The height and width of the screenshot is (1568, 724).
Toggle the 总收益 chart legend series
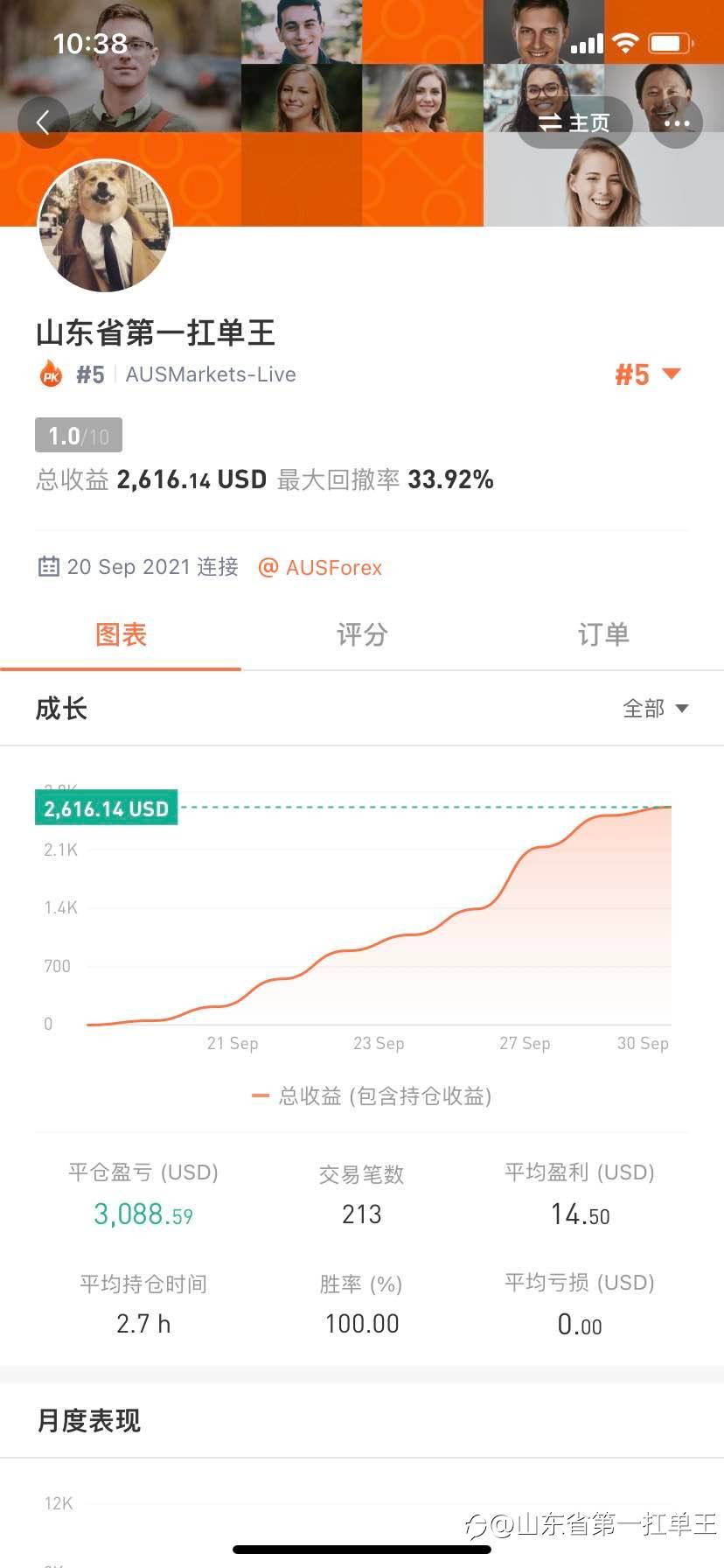click(x=372, y=1096)
